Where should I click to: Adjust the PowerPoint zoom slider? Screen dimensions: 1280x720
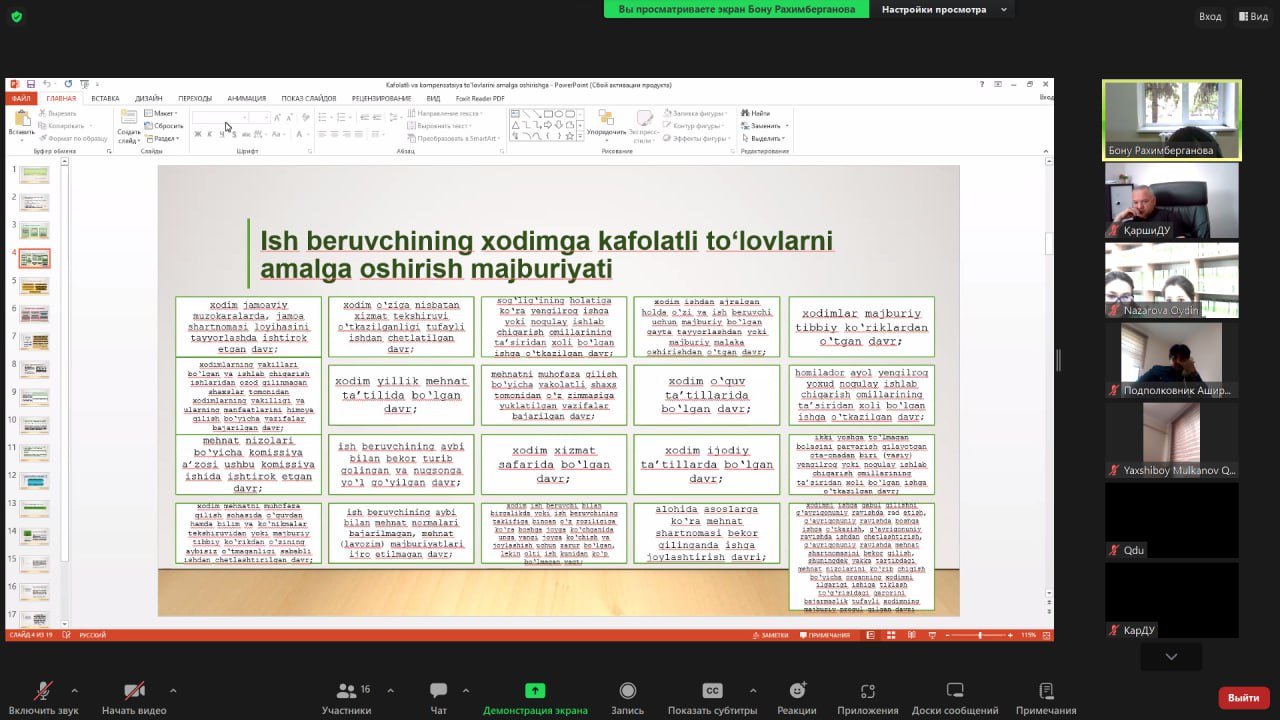[979, 635]
